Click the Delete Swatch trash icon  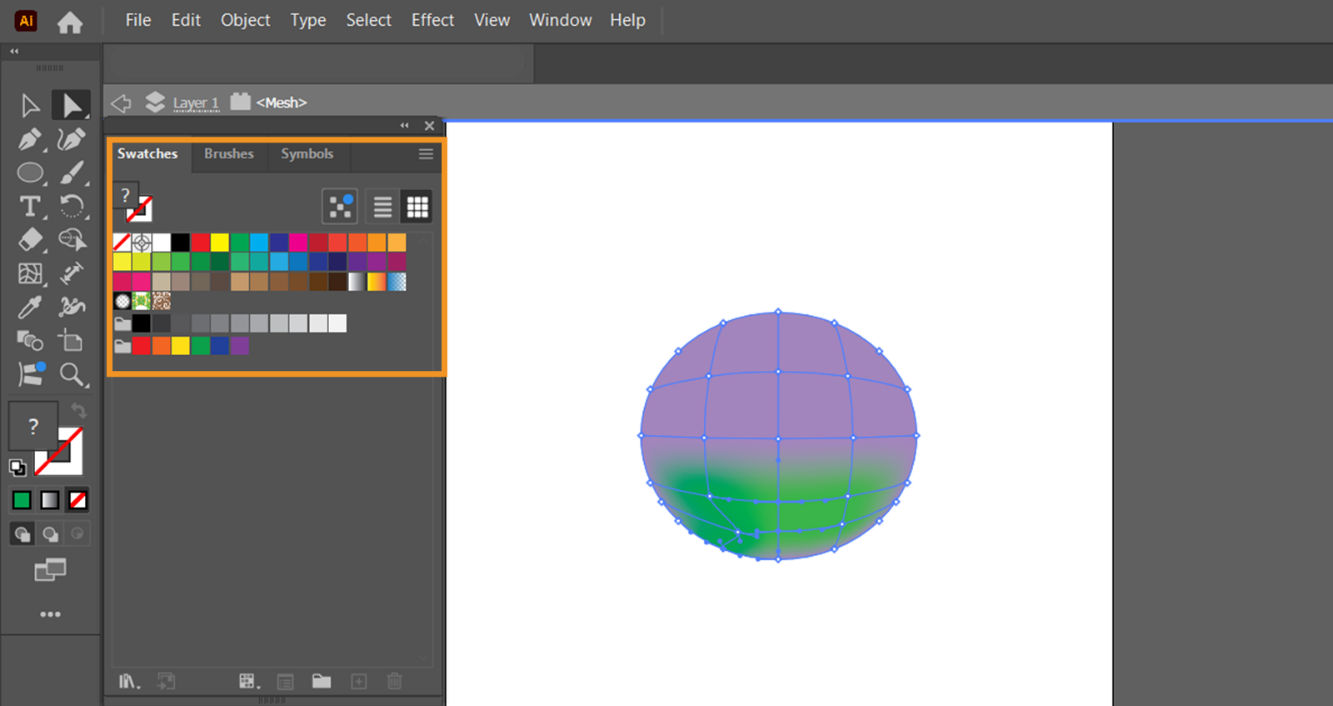[395, 681]
